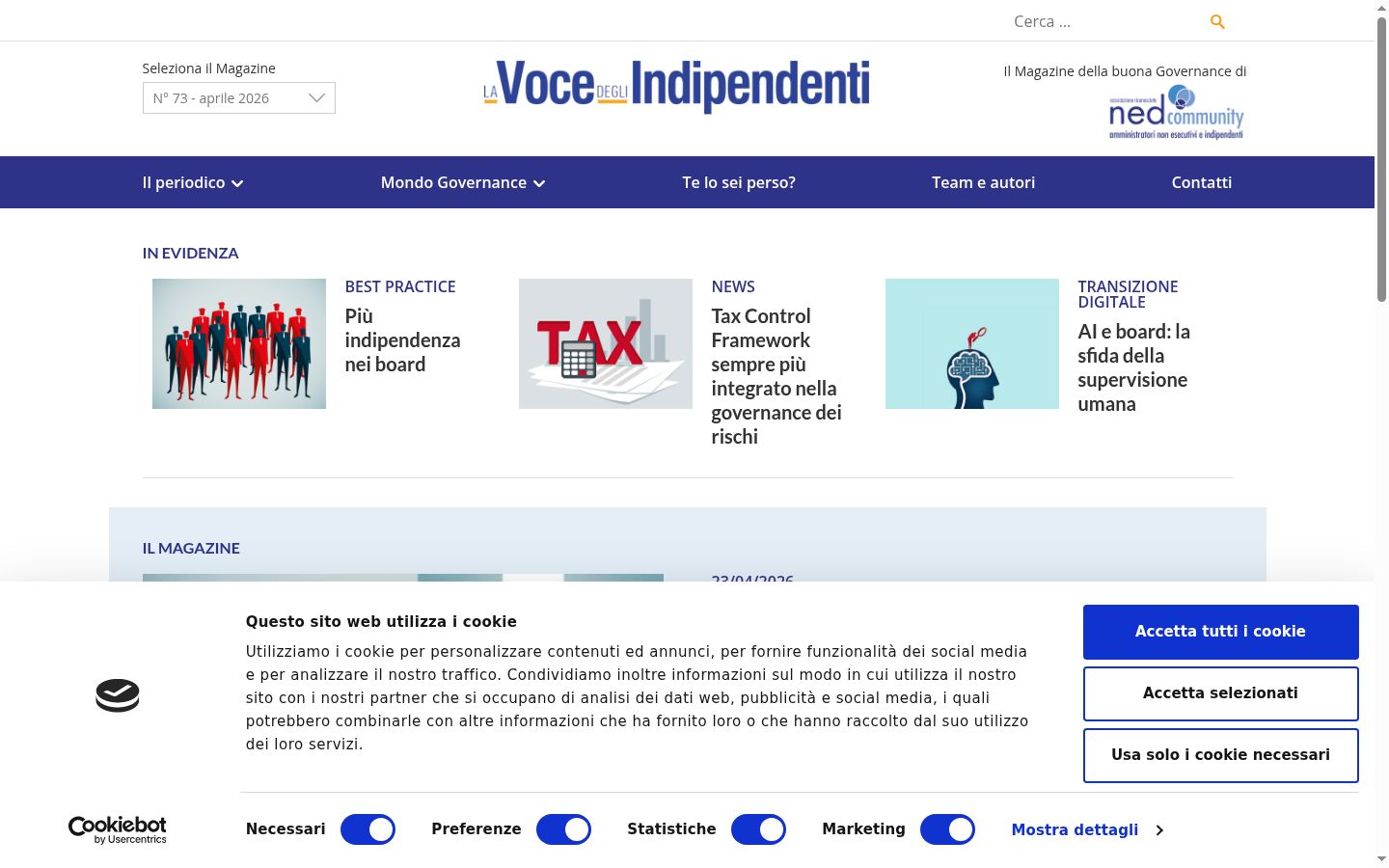Click the TRANSIZIONE DIGITALE category label

coord(1128,294)
